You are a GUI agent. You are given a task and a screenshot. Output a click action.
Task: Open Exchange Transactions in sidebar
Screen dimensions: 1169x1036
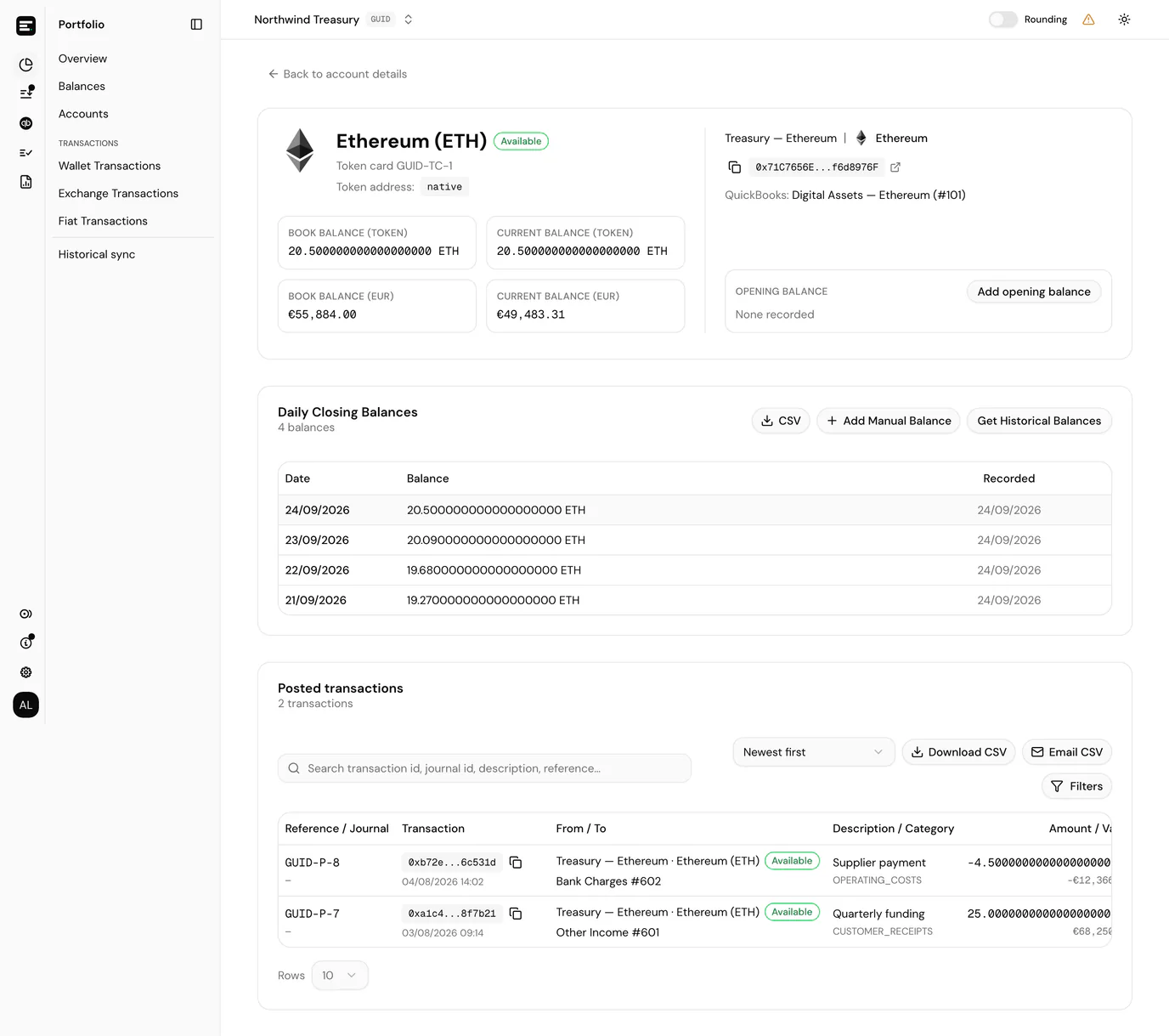pyautogui.click(x=118, y=194)
